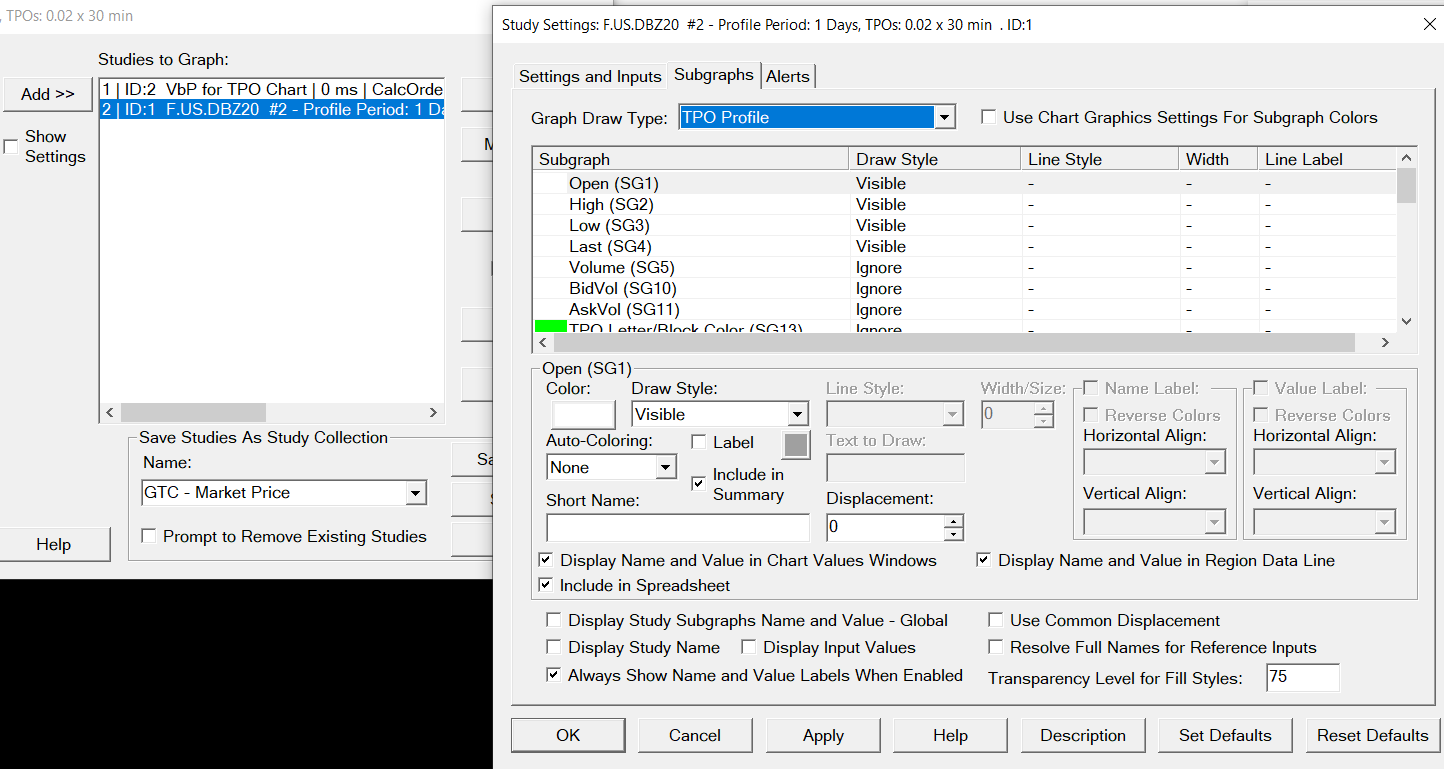Screen dimensions: 1444x769
Task: Click the Displacement value field
Action: click(x=886, y=527)
